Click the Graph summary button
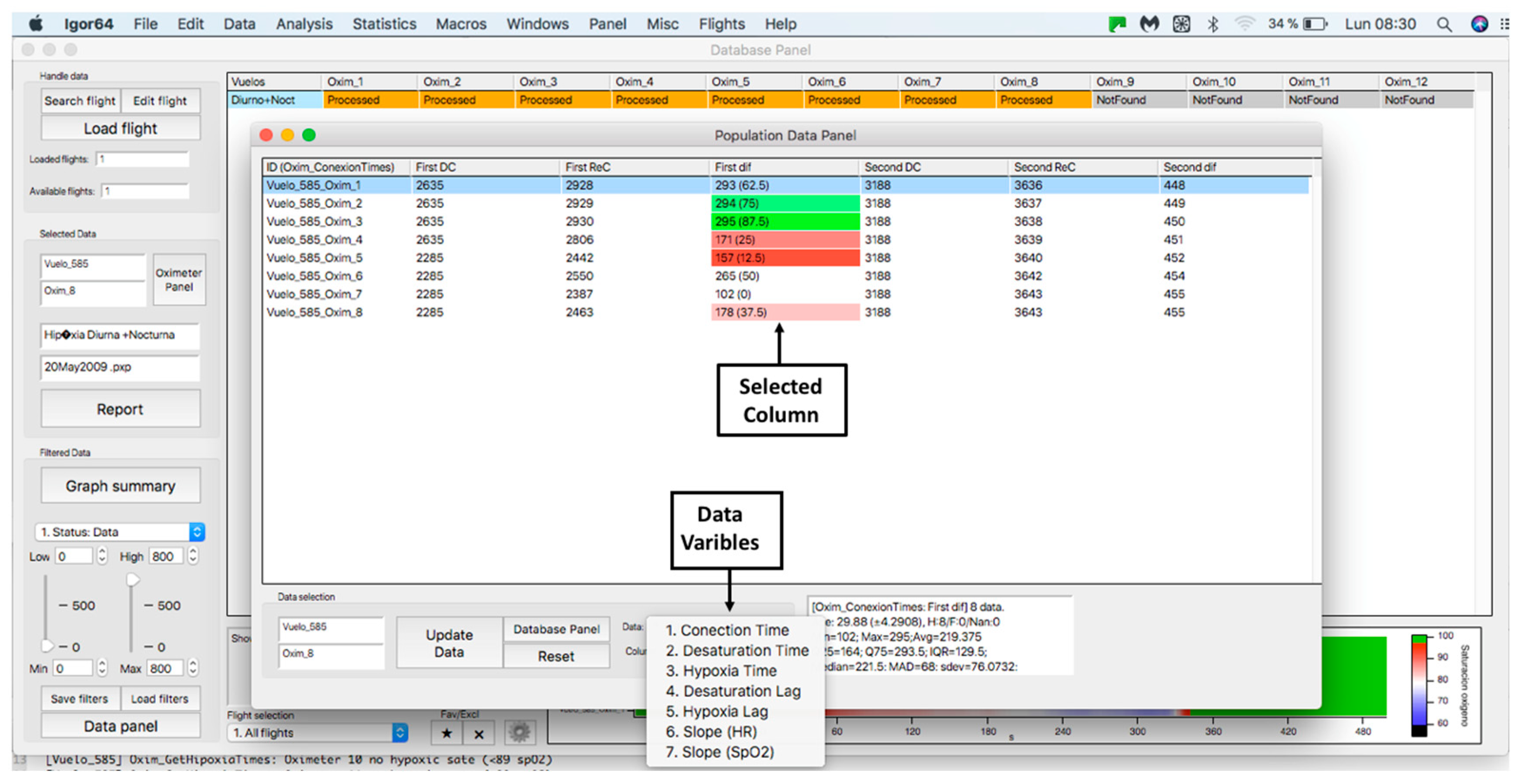The height and width of the screenshot is (784, 1521). click(121, 486)
